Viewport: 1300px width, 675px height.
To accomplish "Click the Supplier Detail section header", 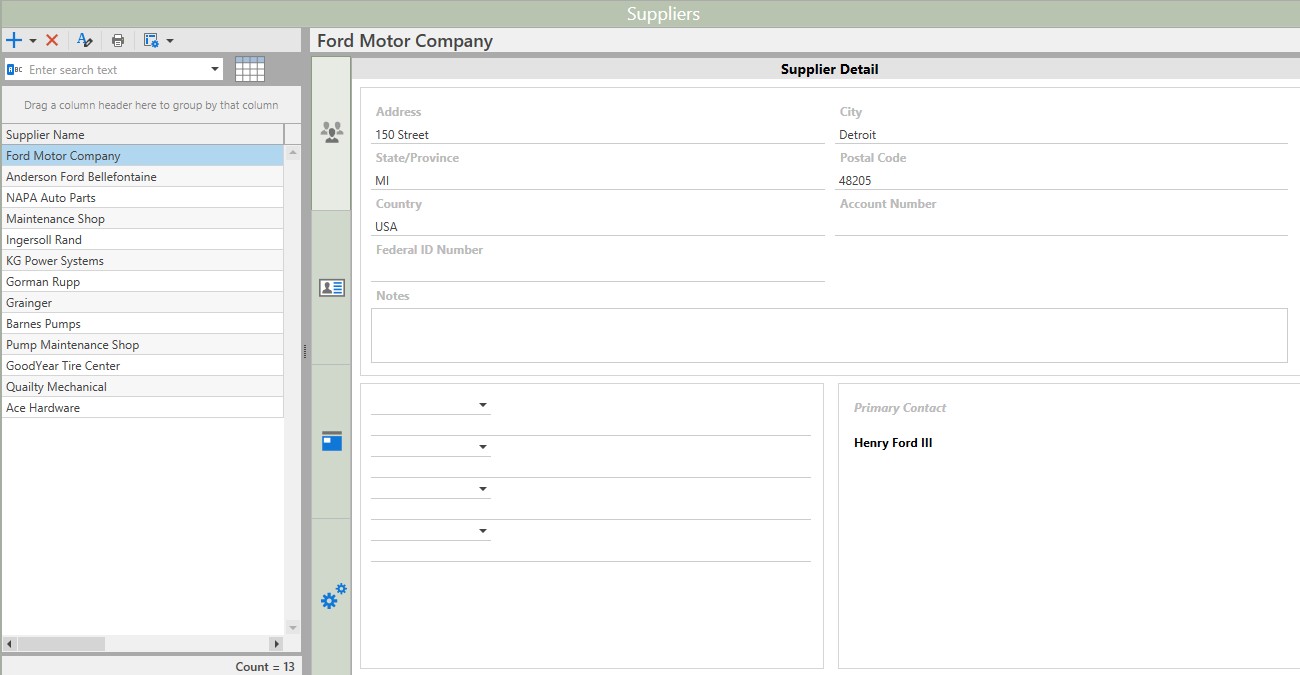I will pos(830,69).
